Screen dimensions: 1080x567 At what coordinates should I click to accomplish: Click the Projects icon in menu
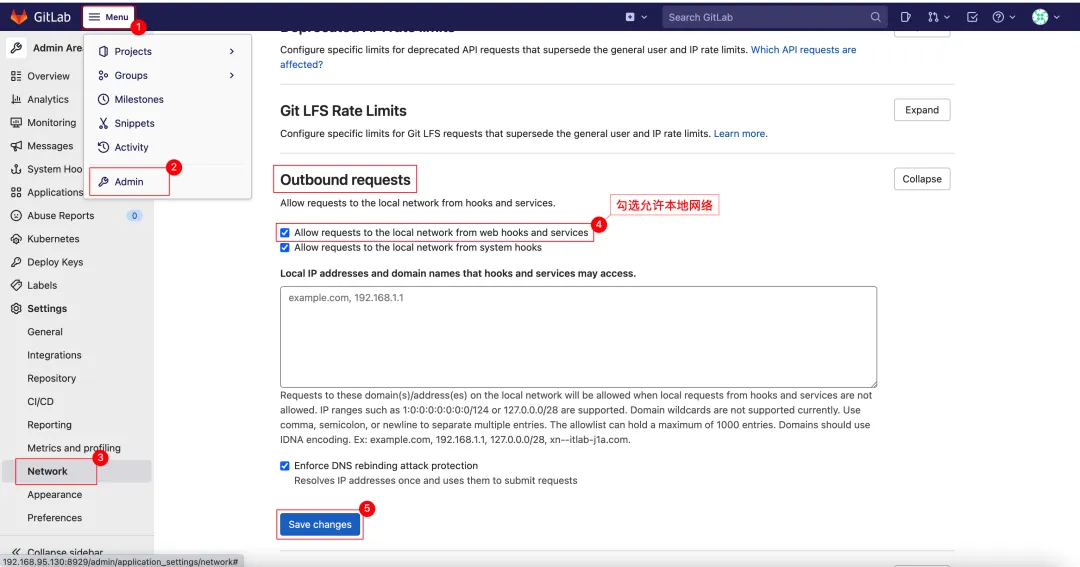103,52
